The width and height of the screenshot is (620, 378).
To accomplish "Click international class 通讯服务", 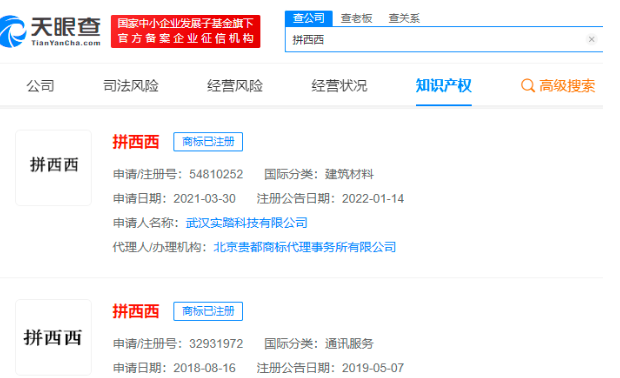I will [349, 344].
